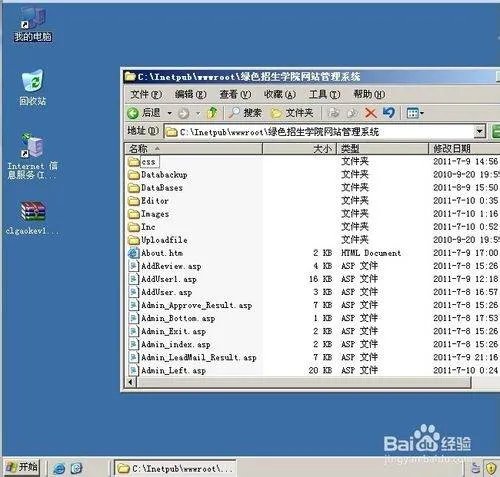500x477 pixels.
Task: Open the 工具(T) menu
Action: 324,94
